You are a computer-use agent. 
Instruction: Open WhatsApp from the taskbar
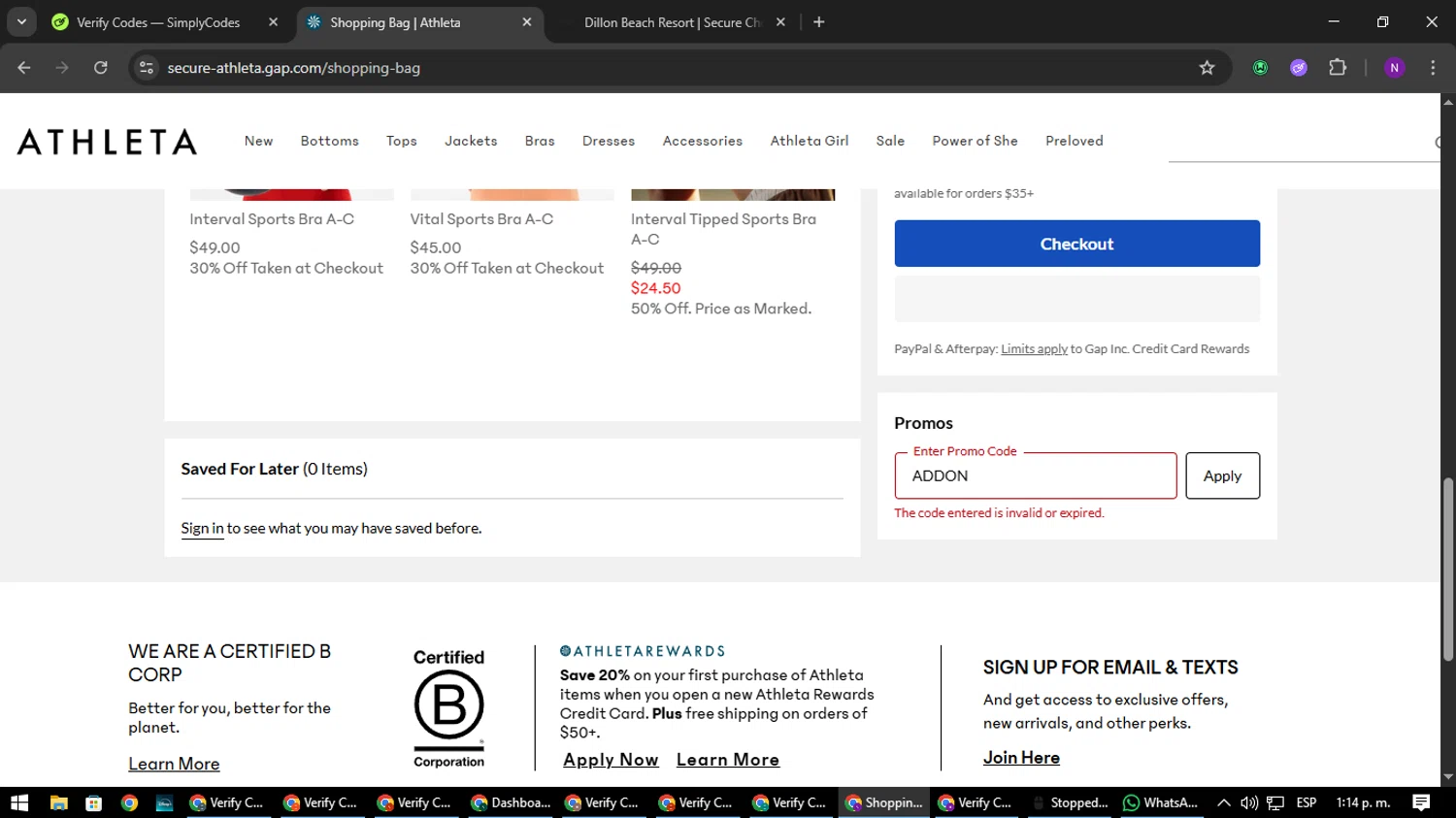click(1161, 802)
